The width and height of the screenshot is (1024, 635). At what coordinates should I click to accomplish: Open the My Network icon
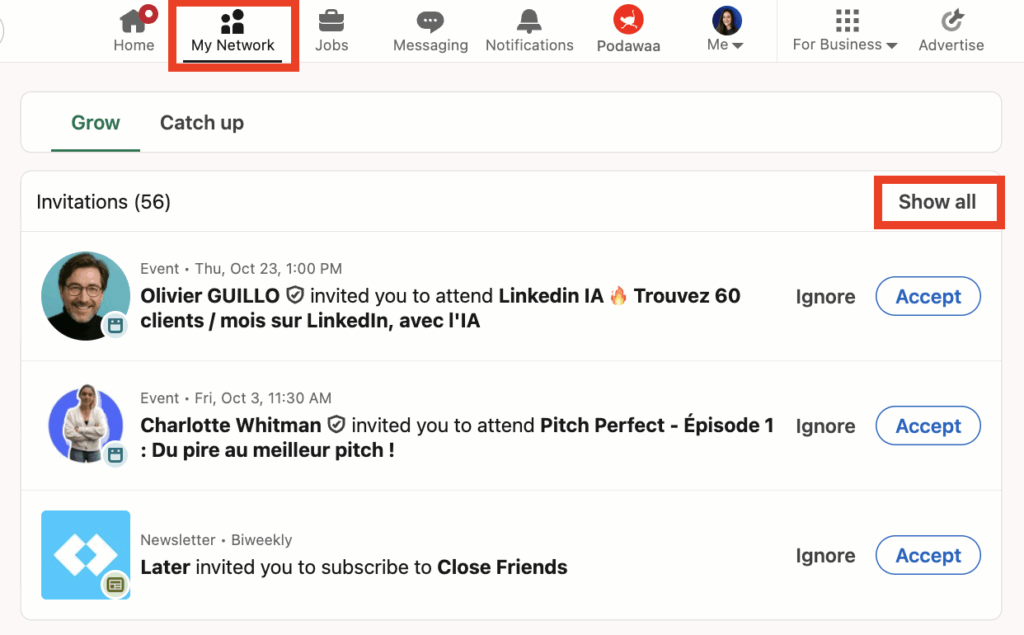(x=232, y=21)
